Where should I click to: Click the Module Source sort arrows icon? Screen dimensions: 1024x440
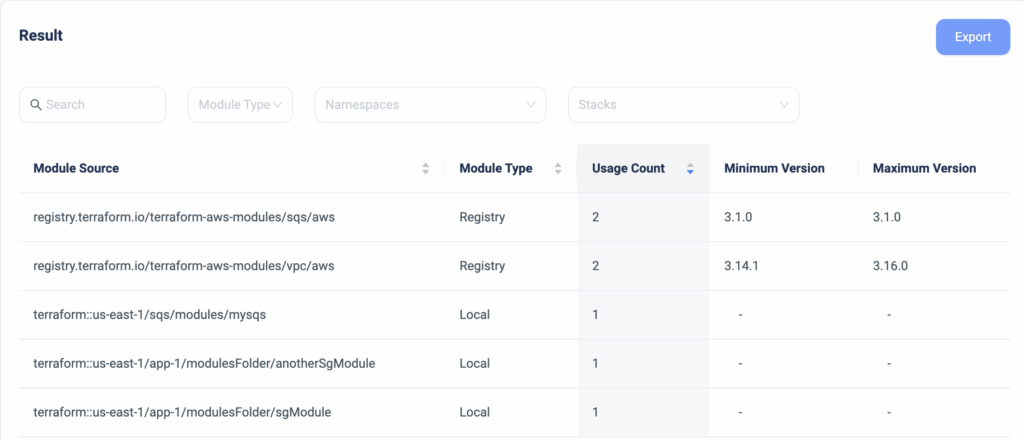[426, 169]
